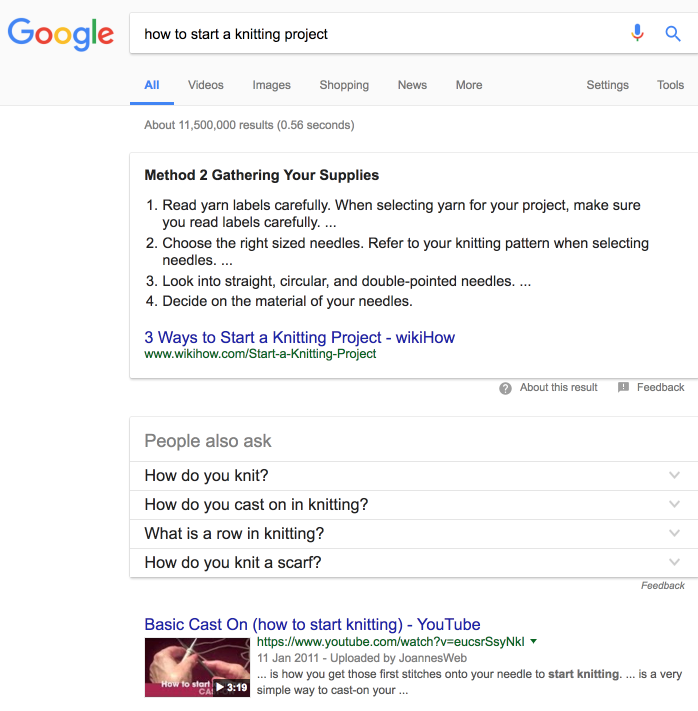
Task: Open the YouTube video thumbnail
Action: click(197, 667)
